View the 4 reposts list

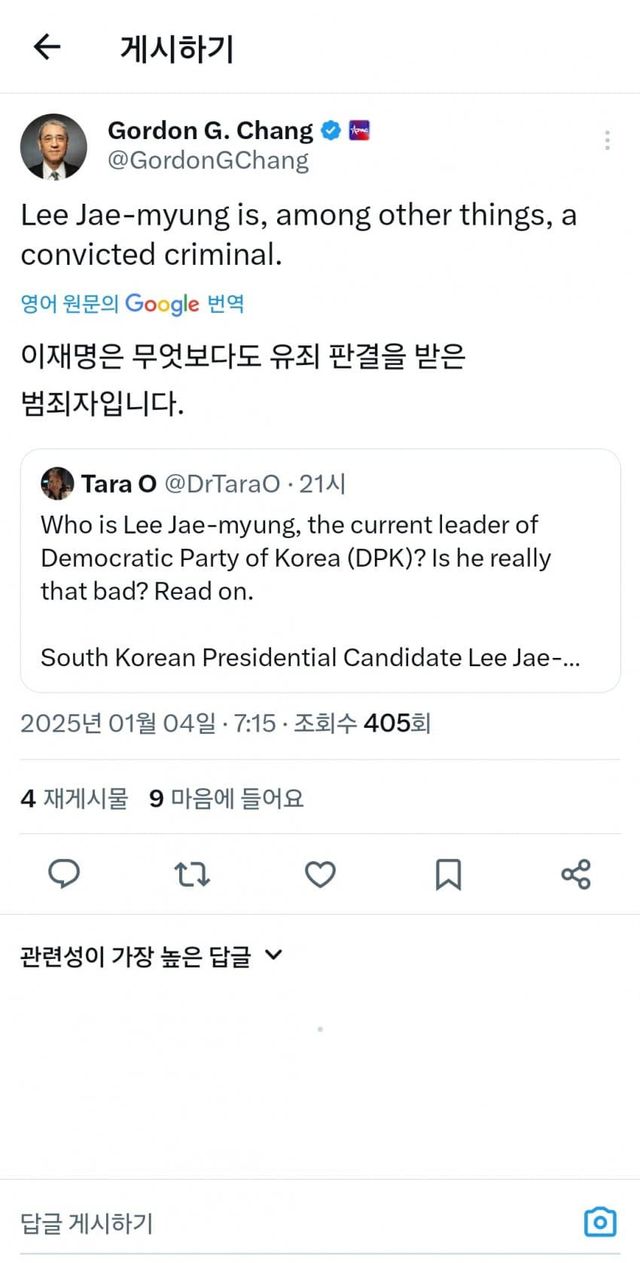(x=75, y=798)
